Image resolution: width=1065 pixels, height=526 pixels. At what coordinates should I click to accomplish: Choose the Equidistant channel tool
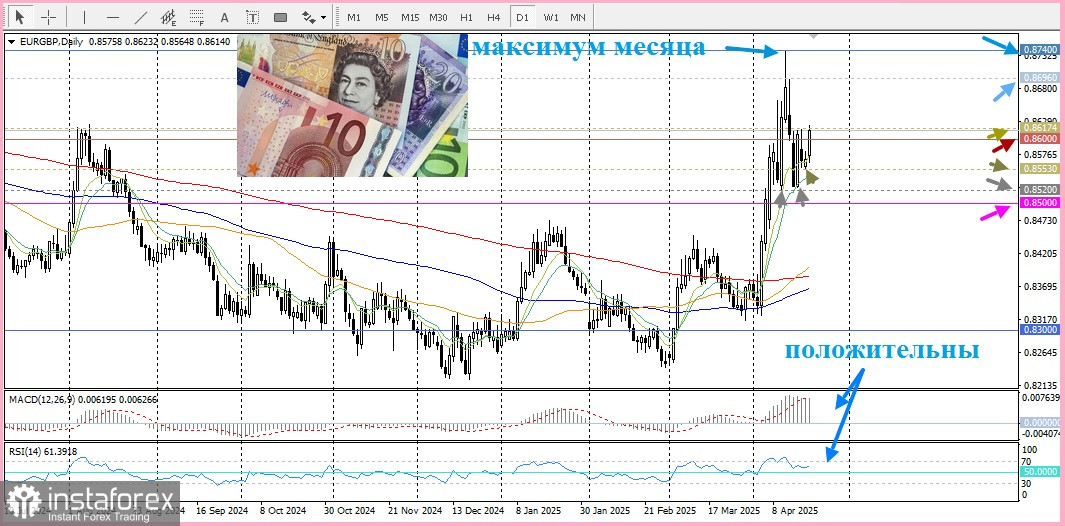(x=168, y=17)
